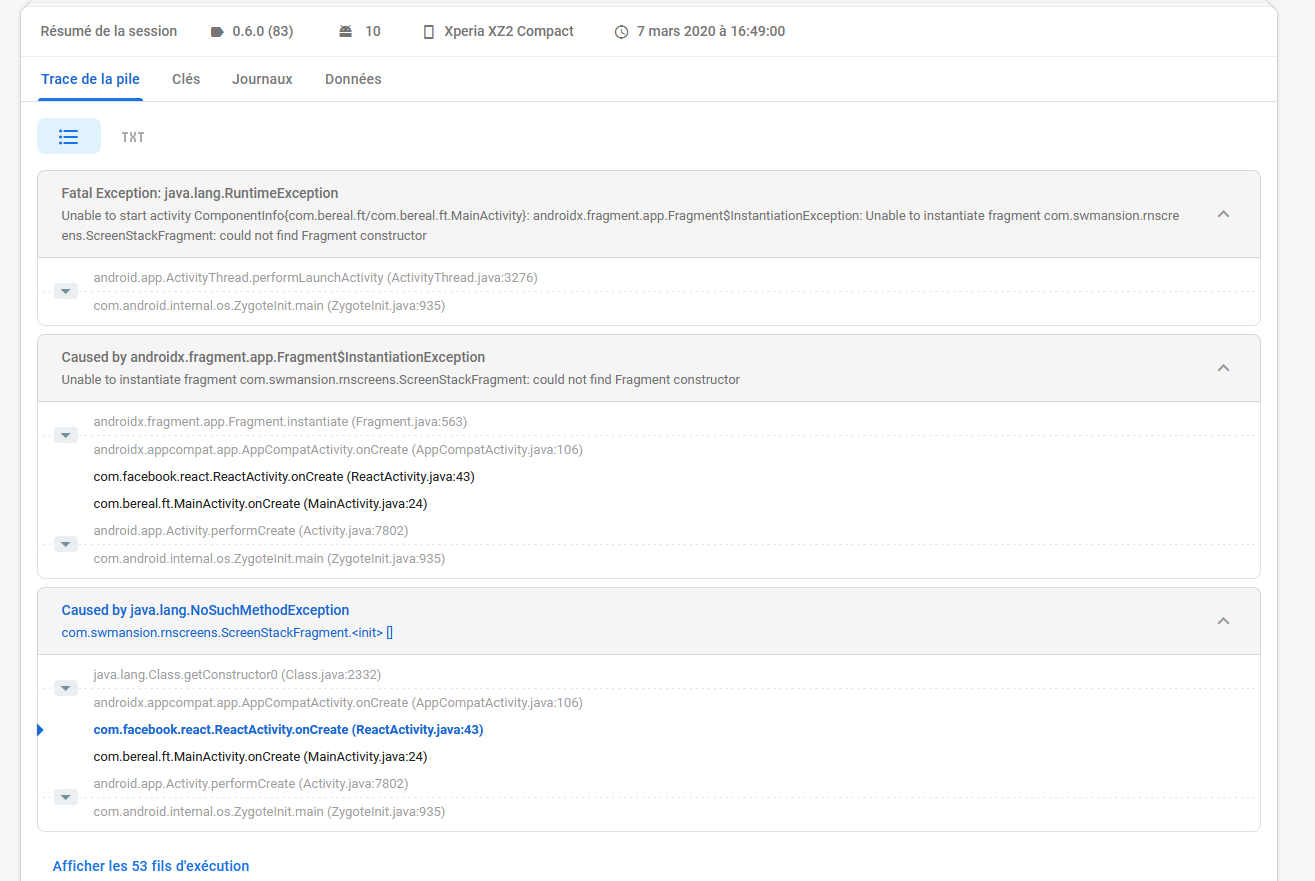
Task: Expand hidden frames after Class.getConstructor0 line
Action: (66, 688)
